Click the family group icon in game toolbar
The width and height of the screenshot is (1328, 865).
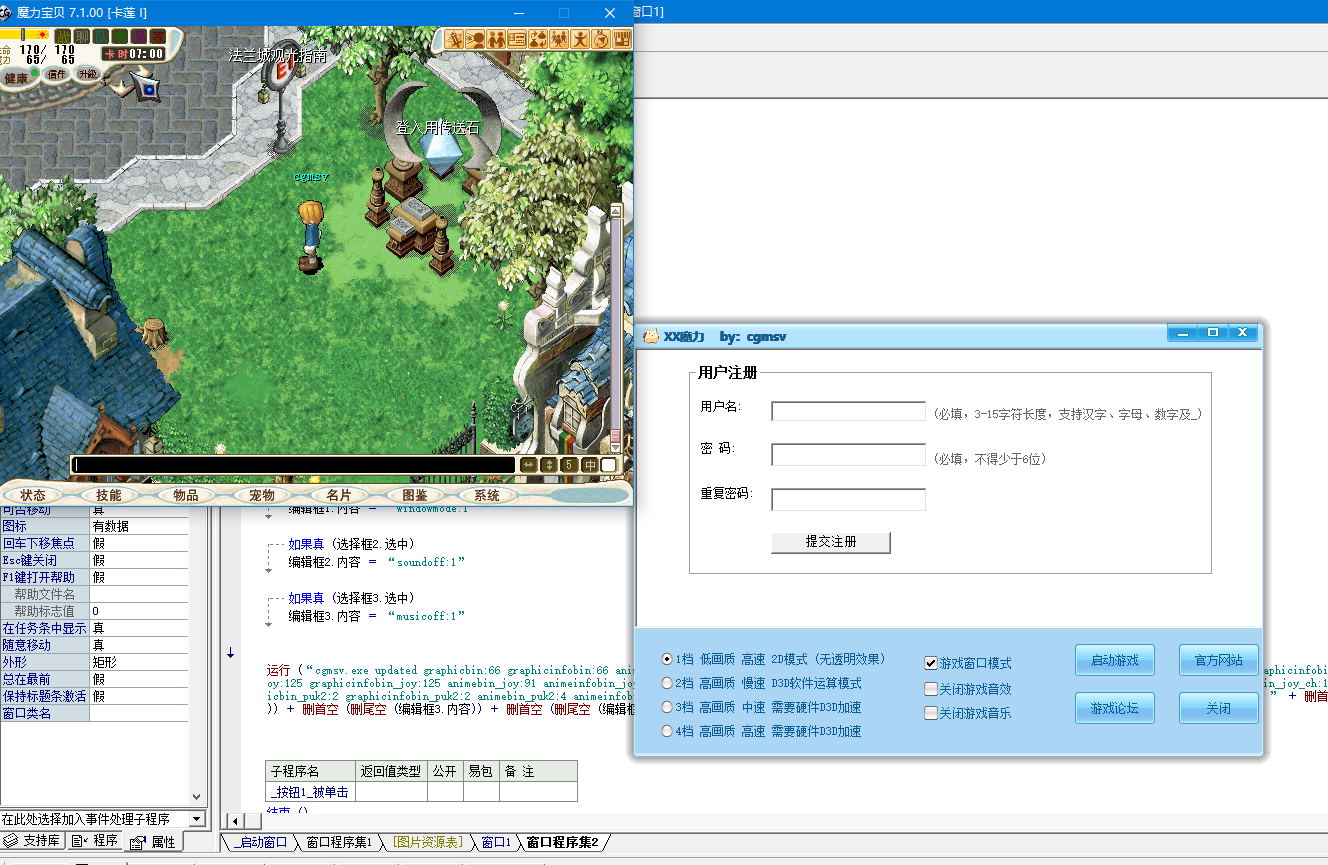[559, 39]
